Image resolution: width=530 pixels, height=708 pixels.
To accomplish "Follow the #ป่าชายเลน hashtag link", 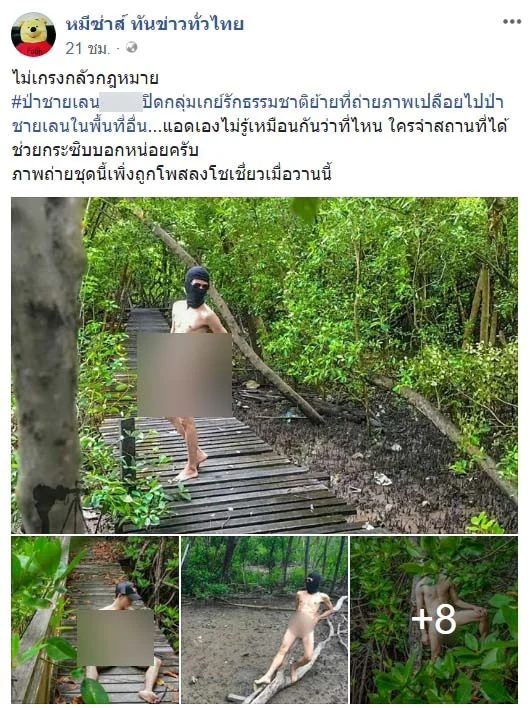I will (55, 102).
